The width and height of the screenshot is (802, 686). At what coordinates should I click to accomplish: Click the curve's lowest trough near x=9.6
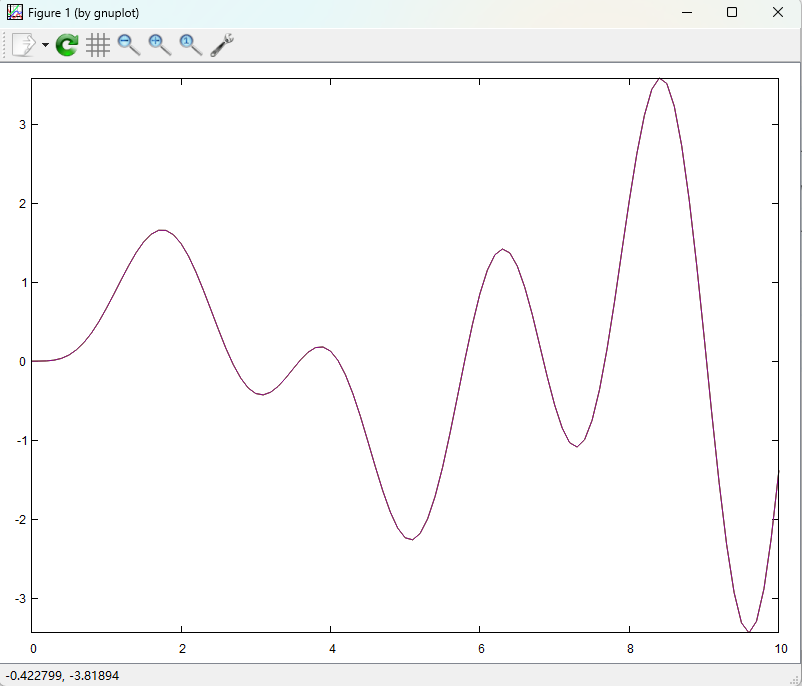[x=749, y=631]
